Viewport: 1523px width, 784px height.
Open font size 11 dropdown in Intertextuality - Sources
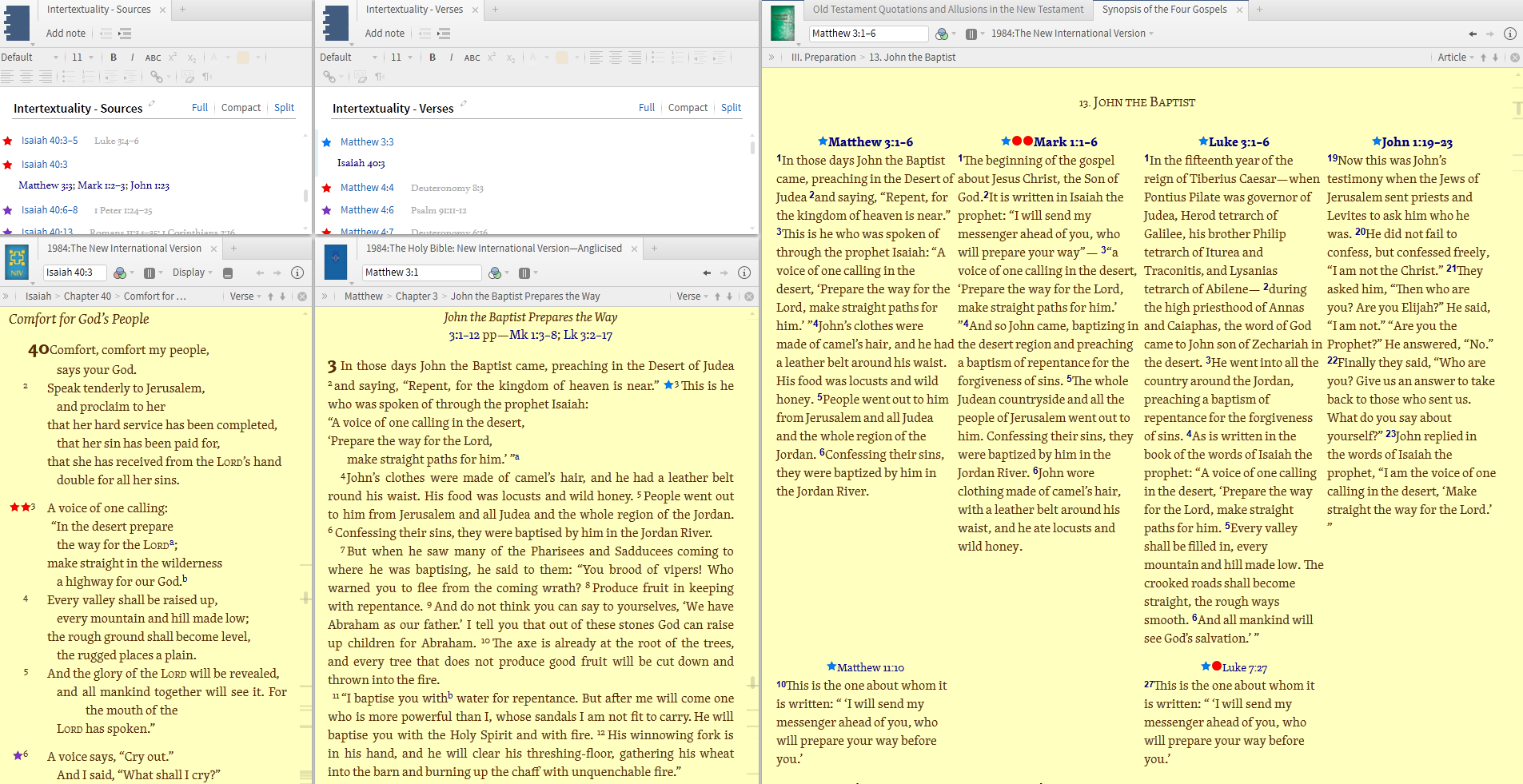(x=82, y=58)
